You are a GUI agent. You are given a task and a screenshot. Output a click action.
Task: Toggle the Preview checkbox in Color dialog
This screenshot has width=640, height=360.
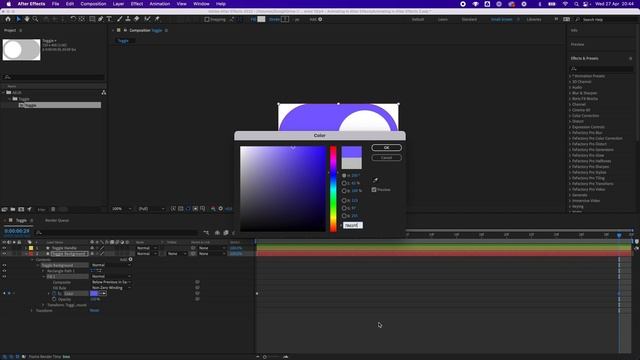pyautogui.click(x=374, y=190)
